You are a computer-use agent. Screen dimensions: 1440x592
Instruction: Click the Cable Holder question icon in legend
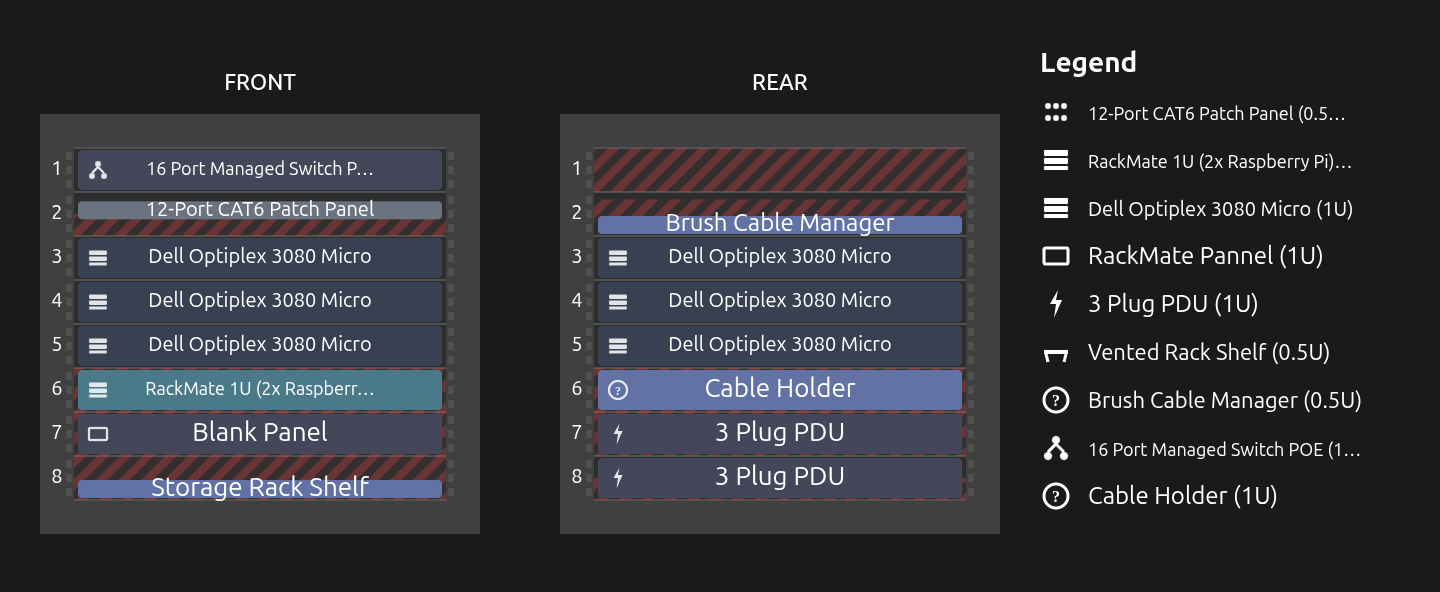pos(1056,496)
